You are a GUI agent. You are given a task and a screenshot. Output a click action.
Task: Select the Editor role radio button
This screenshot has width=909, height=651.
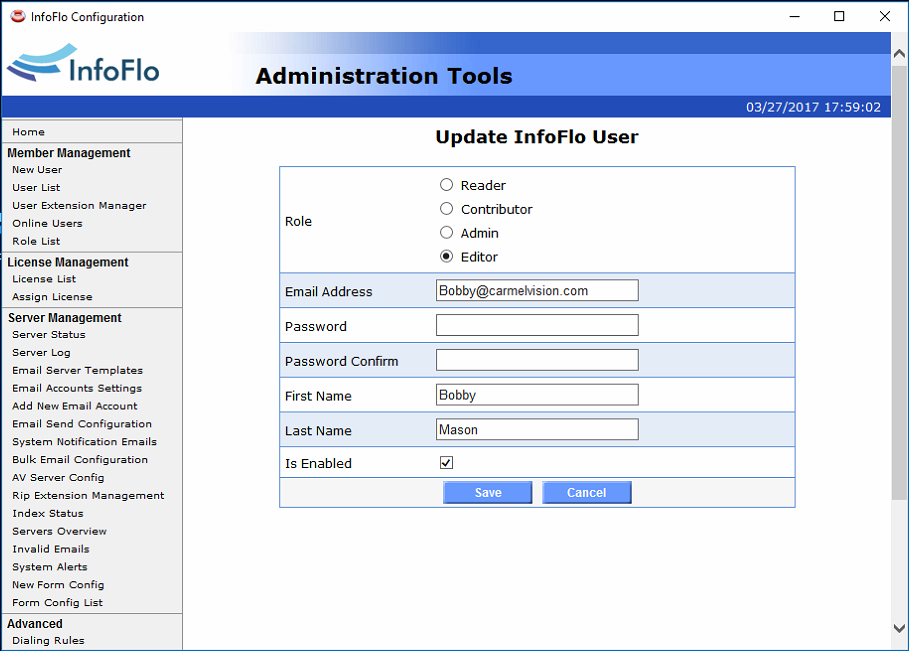point(447,257)
